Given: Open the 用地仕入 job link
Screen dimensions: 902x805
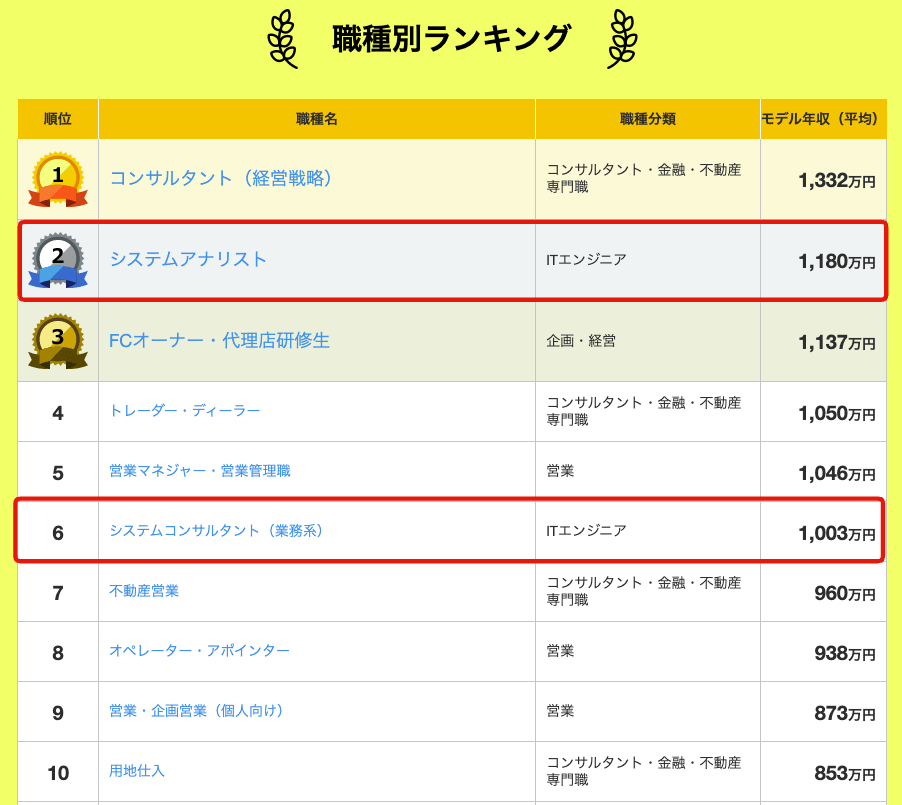Looking at the screenshot, I should pyautogui.click(x=137, y=770).
